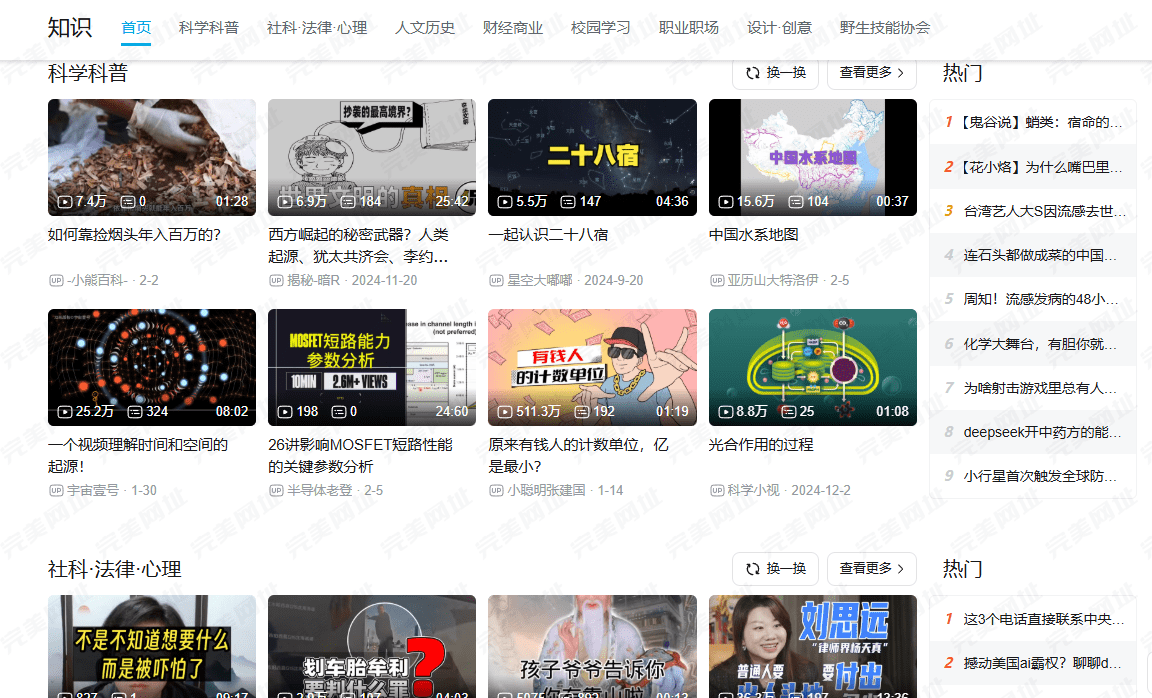
Task: Open 有钱人的计数单位 video thumbnail
Action: pyautogui.click(x=592, y=367)
